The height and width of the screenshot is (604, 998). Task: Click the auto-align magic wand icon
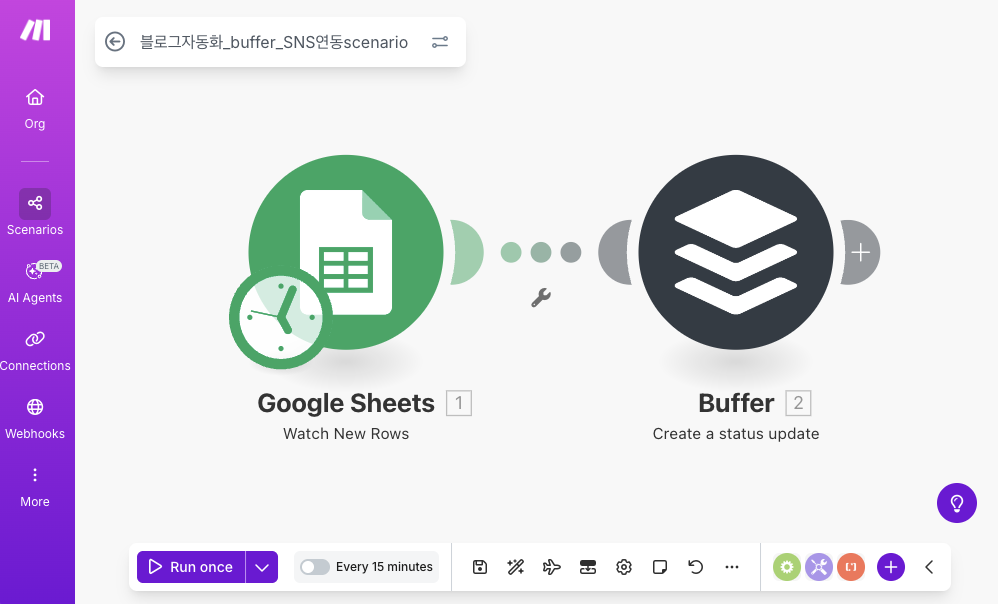[516, 567]
